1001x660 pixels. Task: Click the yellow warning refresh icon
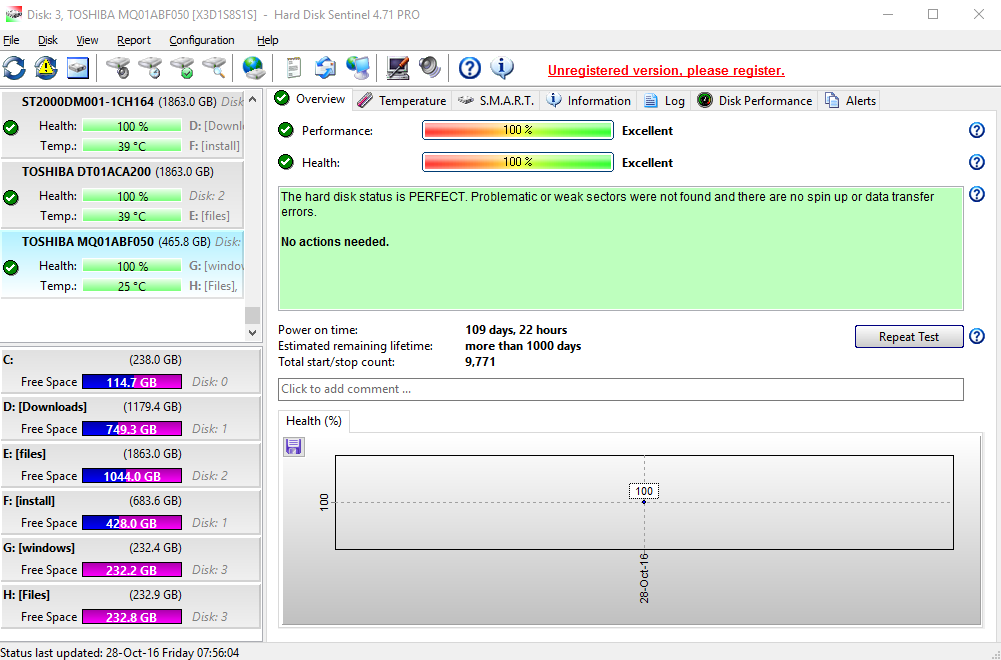(x=46, y=68)
